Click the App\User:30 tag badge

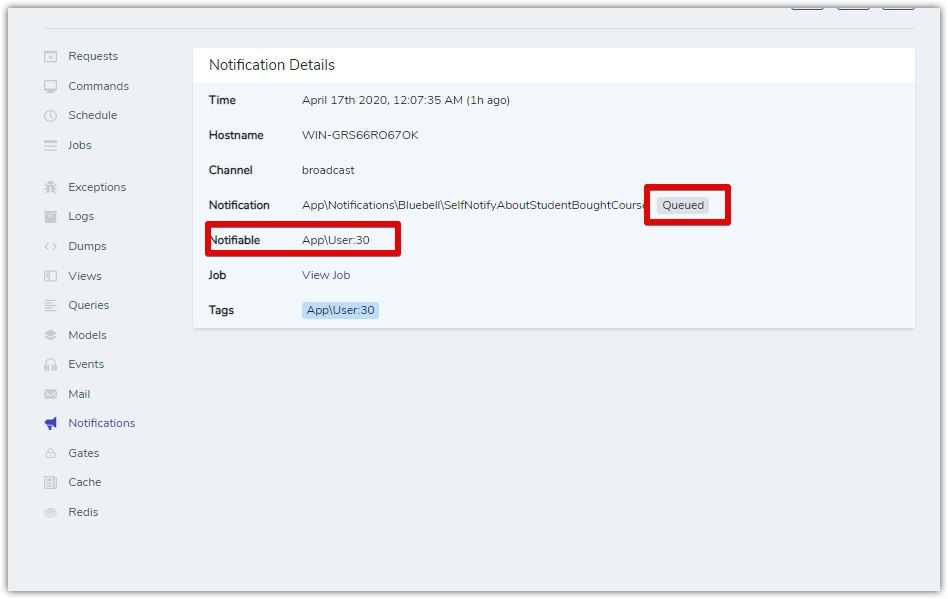340,310
